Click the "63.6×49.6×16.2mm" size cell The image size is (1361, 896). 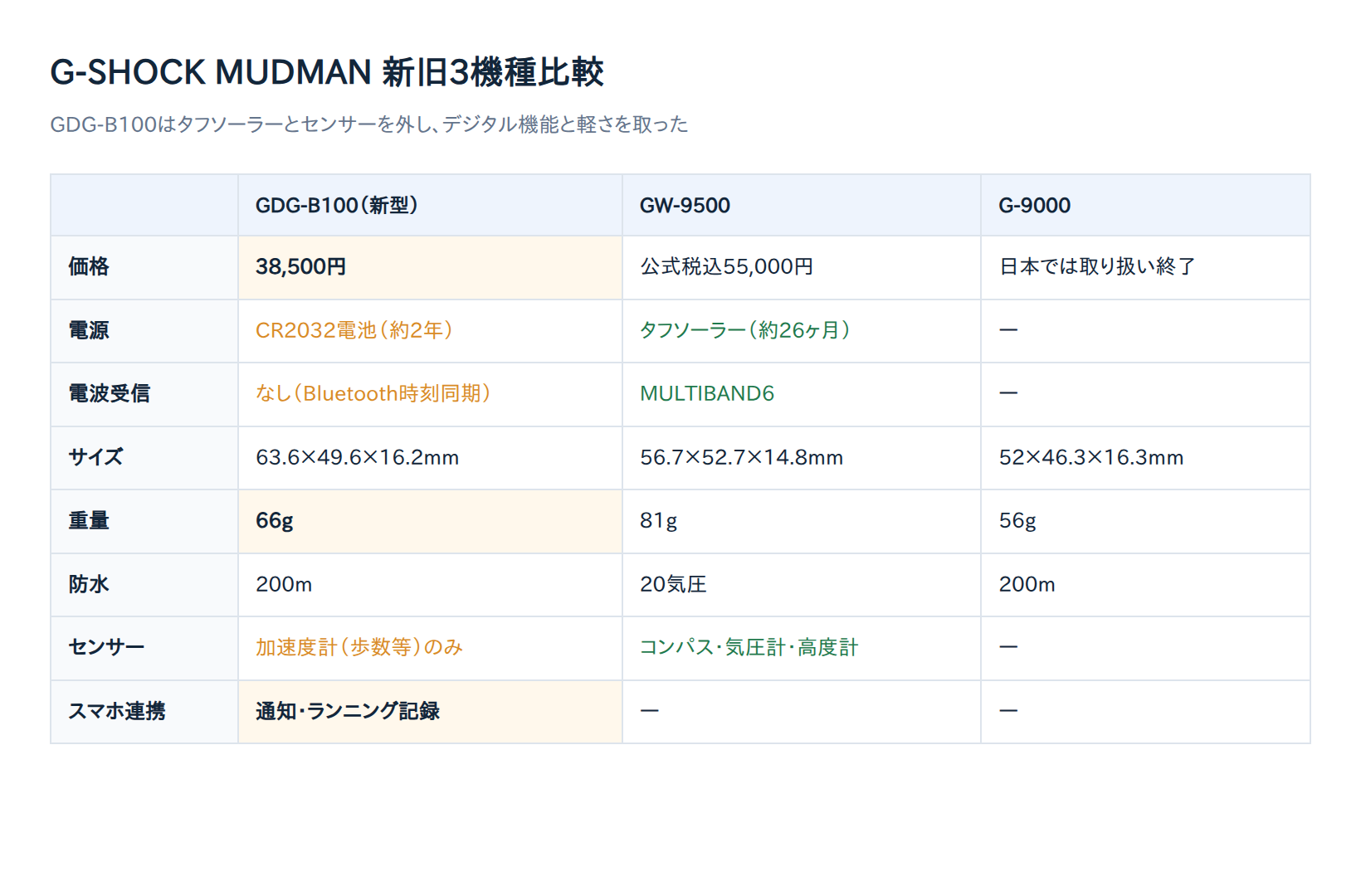430,457
